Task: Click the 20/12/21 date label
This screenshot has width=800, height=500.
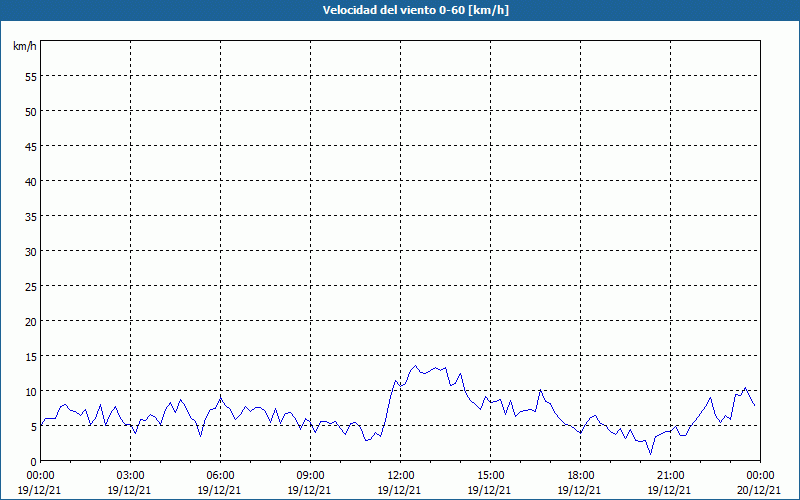Action: tap(761, 490)
